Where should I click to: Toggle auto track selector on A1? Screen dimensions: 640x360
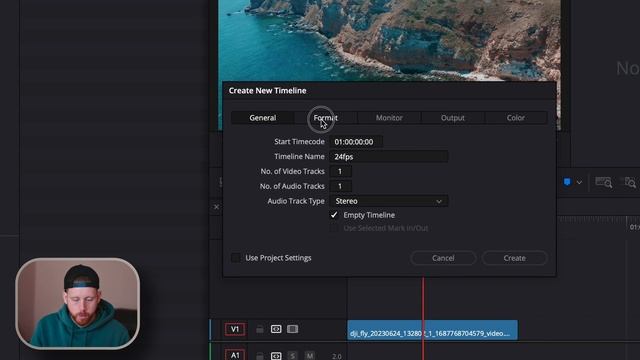pos(276,356)
